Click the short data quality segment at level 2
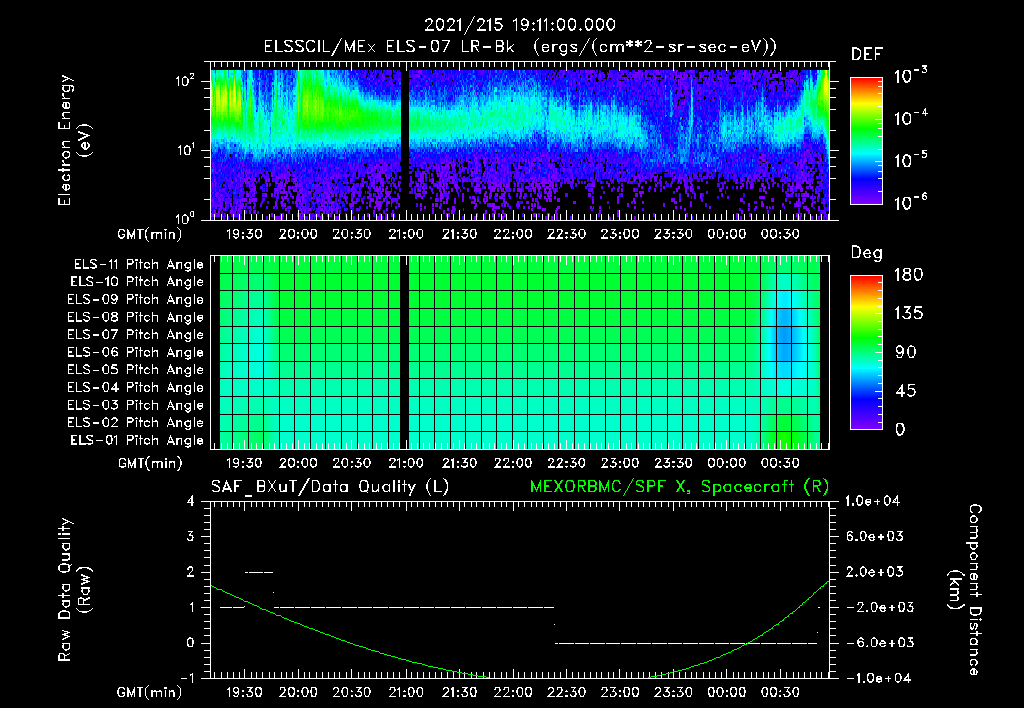 tap(259, 572)
